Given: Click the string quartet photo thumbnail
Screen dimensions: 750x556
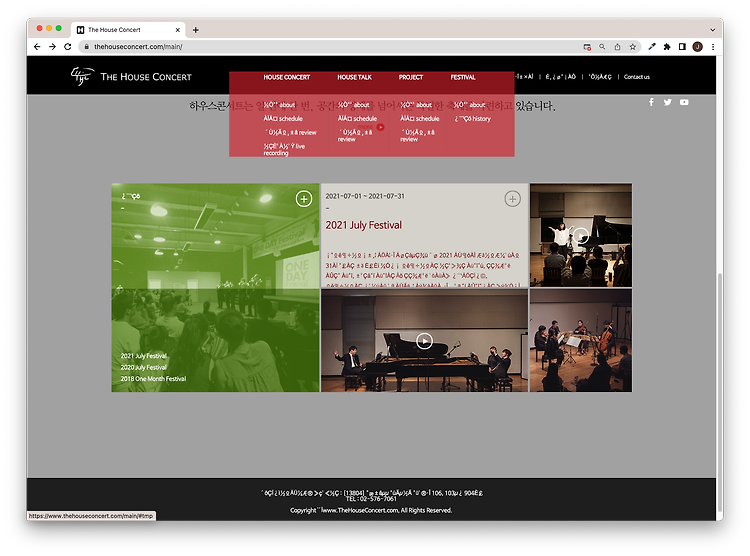Looking at the screenshot, I should click(581, 341).
